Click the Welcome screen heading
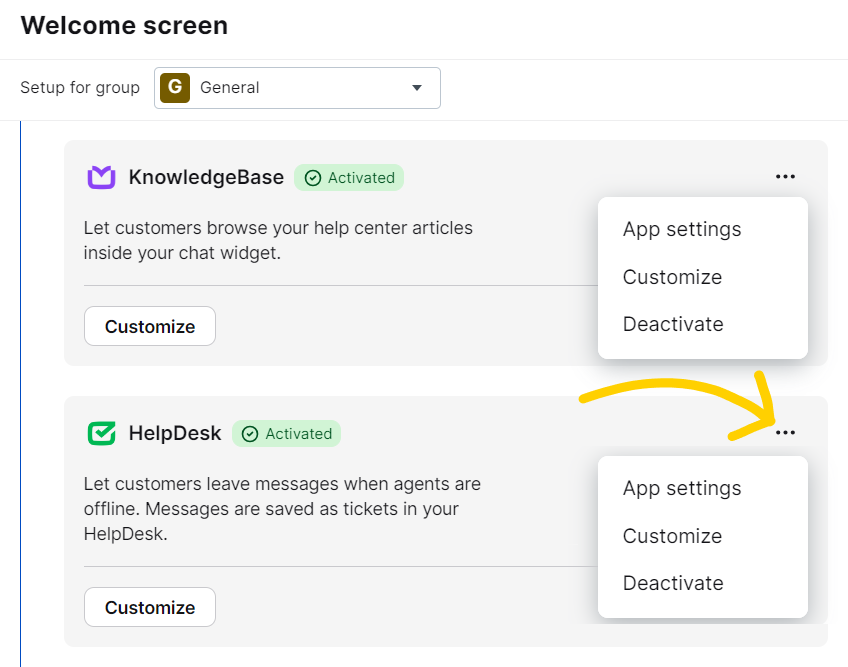 pyautogui.click(x=124, y=25)
